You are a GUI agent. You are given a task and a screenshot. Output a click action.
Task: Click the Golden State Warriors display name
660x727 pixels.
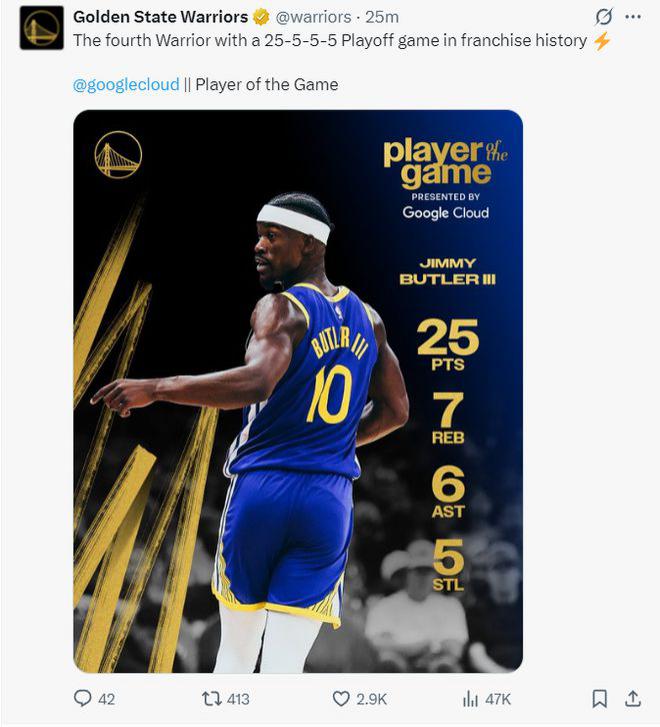pyautogui.click(x=160, y=17)
